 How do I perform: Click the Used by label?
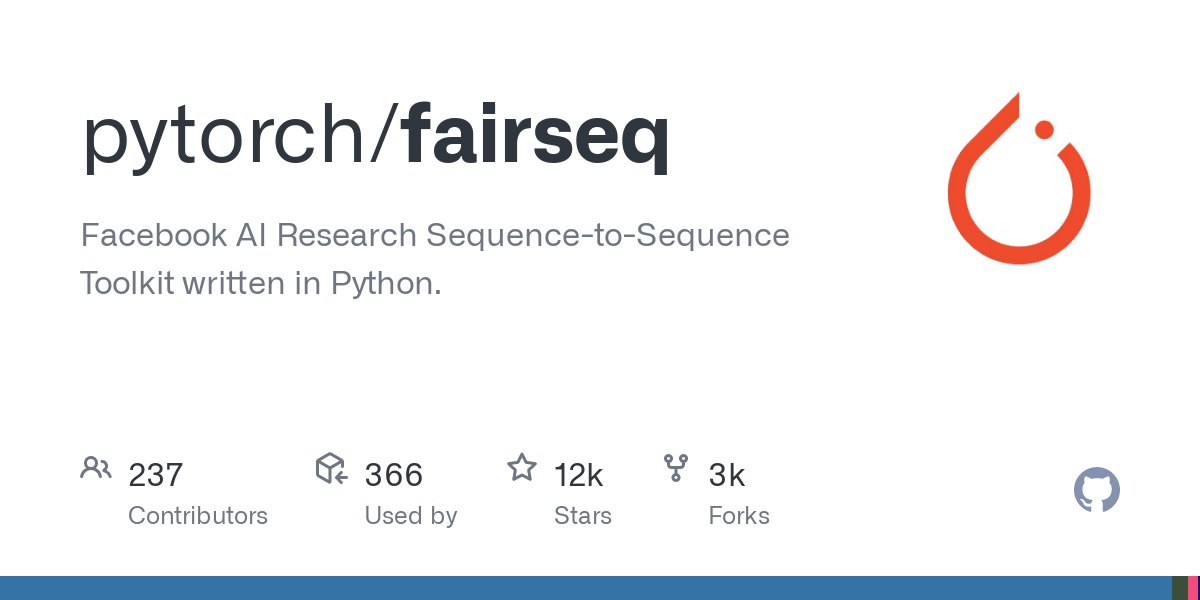[x=411, y=516]
